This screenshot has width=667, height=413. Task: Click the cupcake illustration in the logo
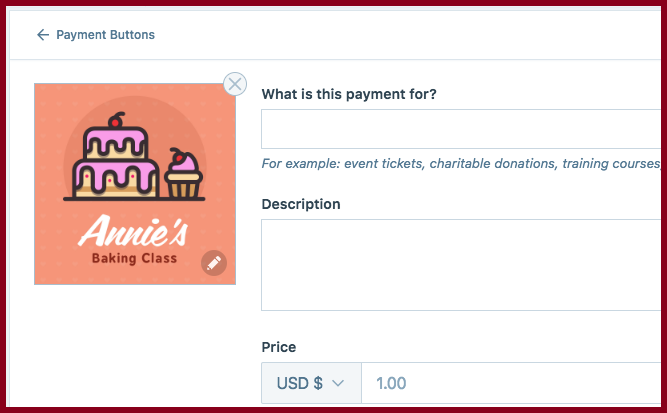click(x=183, y=174)
